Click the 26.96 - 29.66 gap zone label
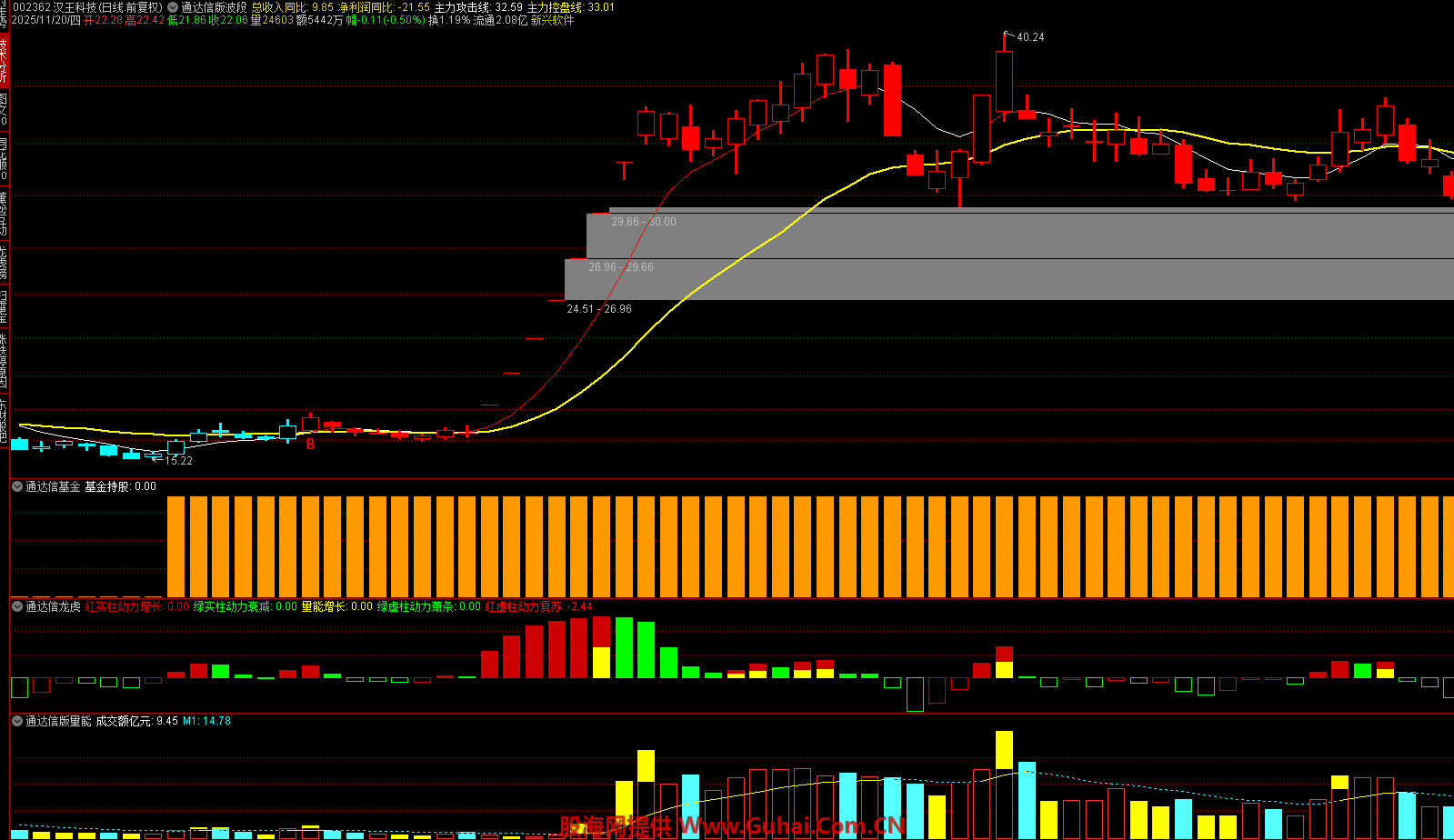This screenshot has height=840, width=1454. [620, 267]
